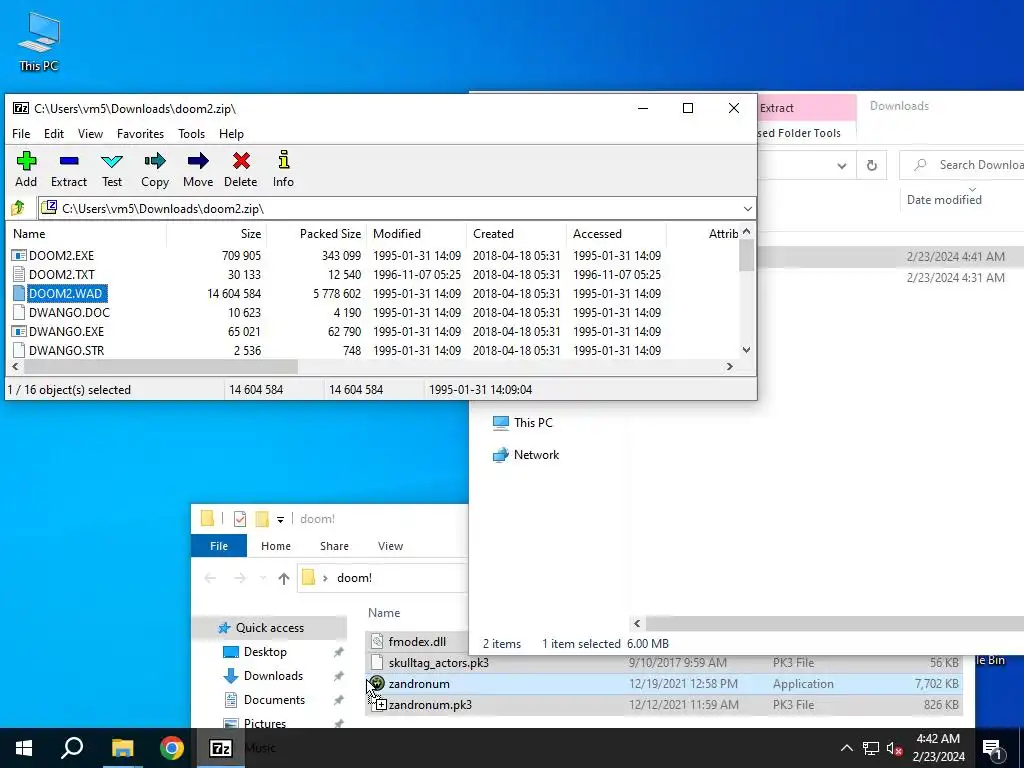
Task: Click the Copy toolbar icon in 7-Zip
Action: [x=155, y=169]
